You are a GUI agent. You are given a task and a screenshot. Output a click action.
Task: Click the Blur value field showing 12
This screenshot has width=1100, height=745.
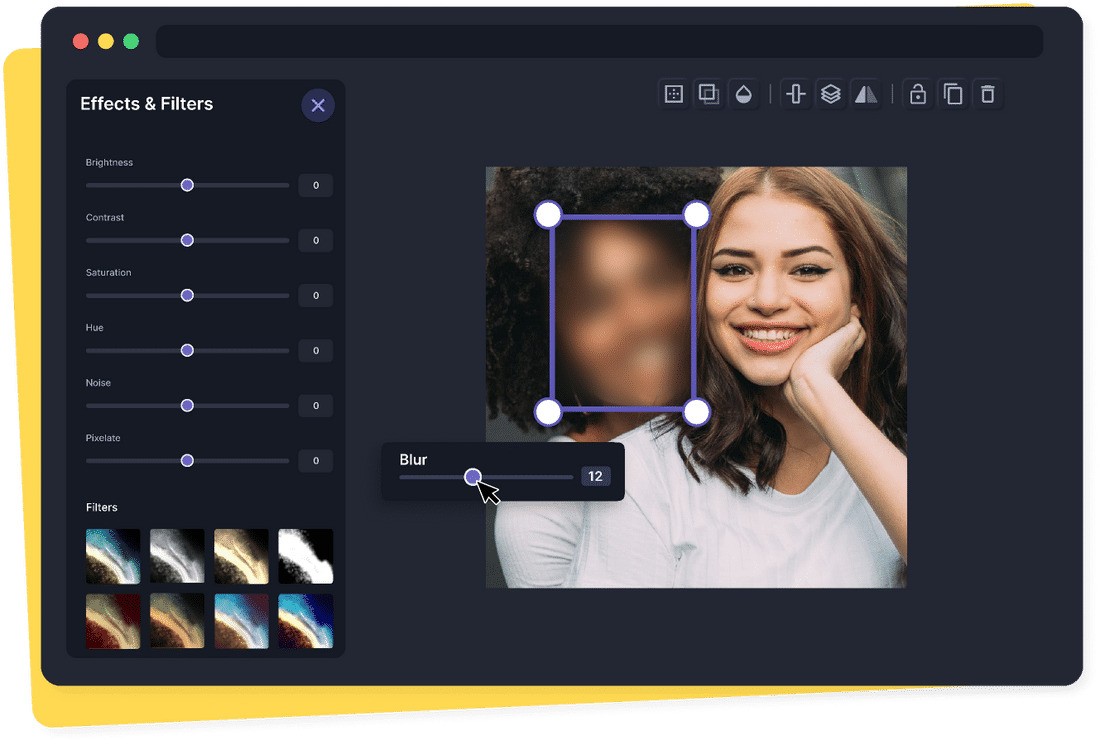tap(595, 476)
